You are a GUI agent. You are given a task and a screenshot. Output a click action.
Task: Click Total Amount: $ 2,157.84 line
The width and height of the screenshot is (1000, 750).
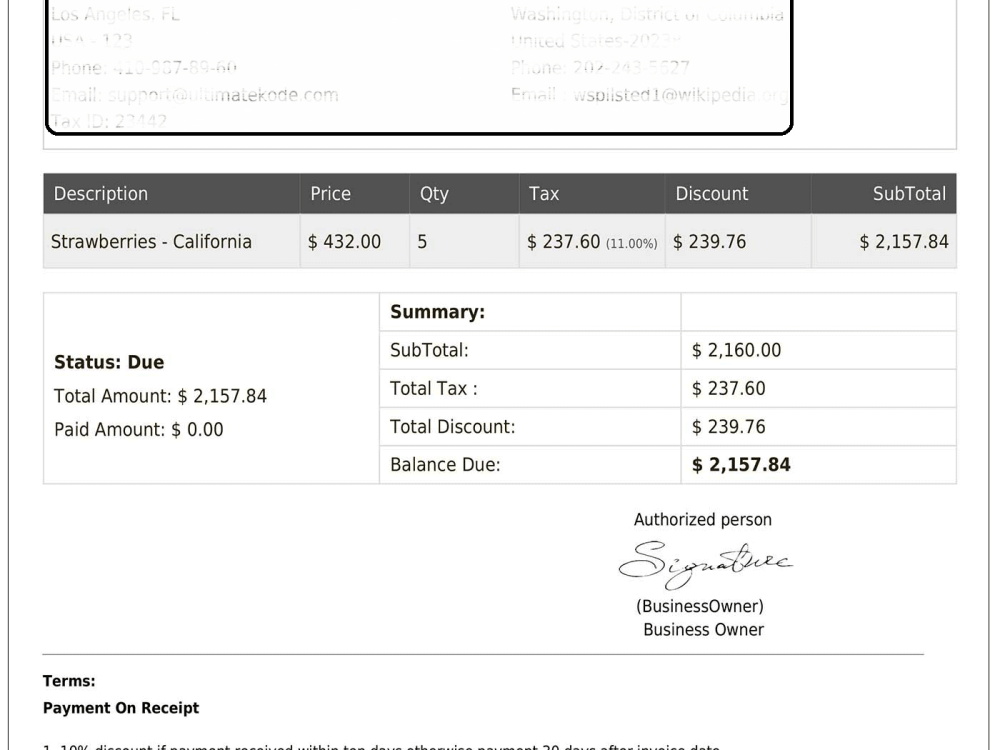pyautogui.click(x=160, y=396)
